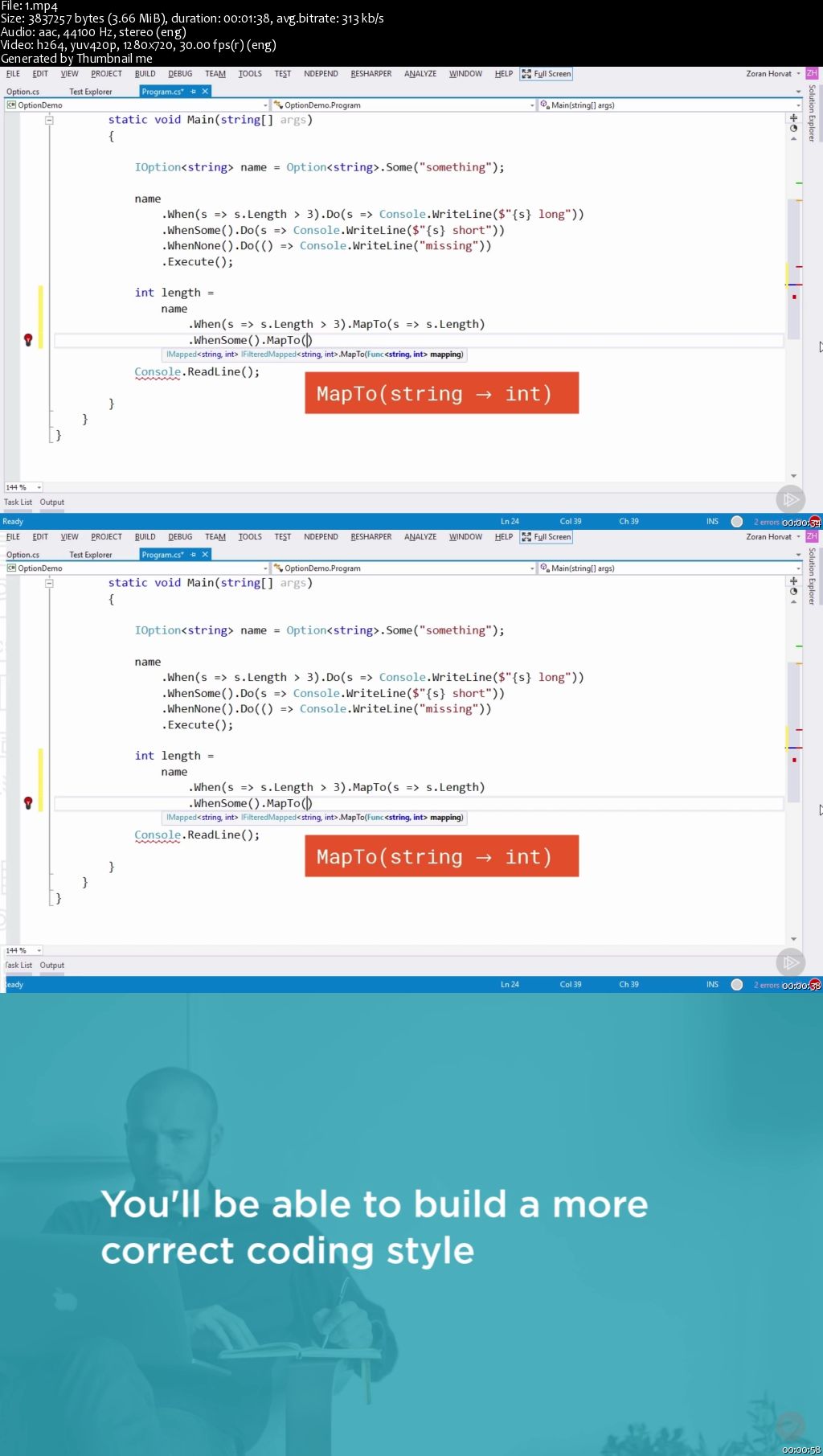This screenshot has width=823, height=1456.
Task: Open ANALYZE menu in lower frame
Action: 420,537
